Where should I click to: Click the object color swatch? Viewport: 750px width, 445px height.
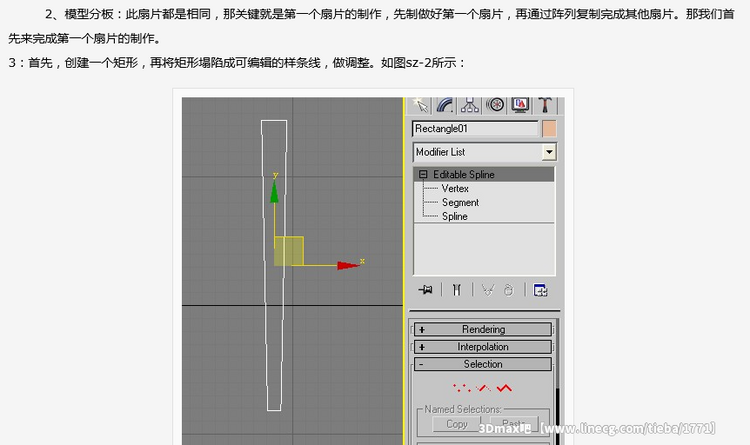(x=549, y=129)
